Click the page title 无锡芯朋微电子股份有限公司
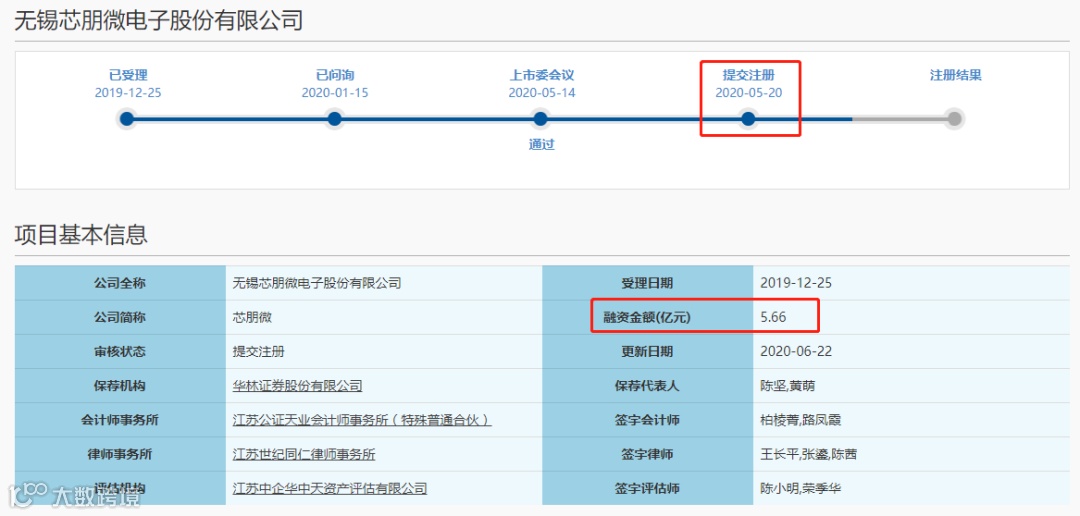 coord(159,21)
